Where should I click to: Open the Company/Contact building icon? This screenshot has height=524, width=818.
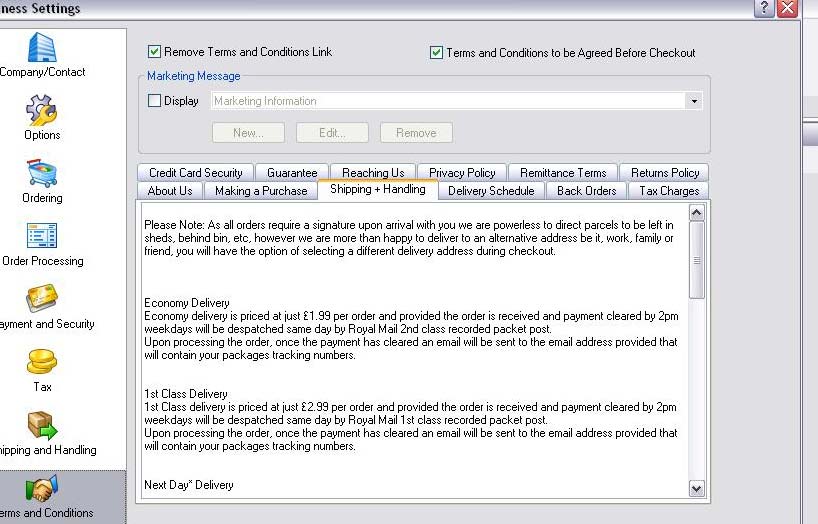pyautogui.click(x=41, y=48)
